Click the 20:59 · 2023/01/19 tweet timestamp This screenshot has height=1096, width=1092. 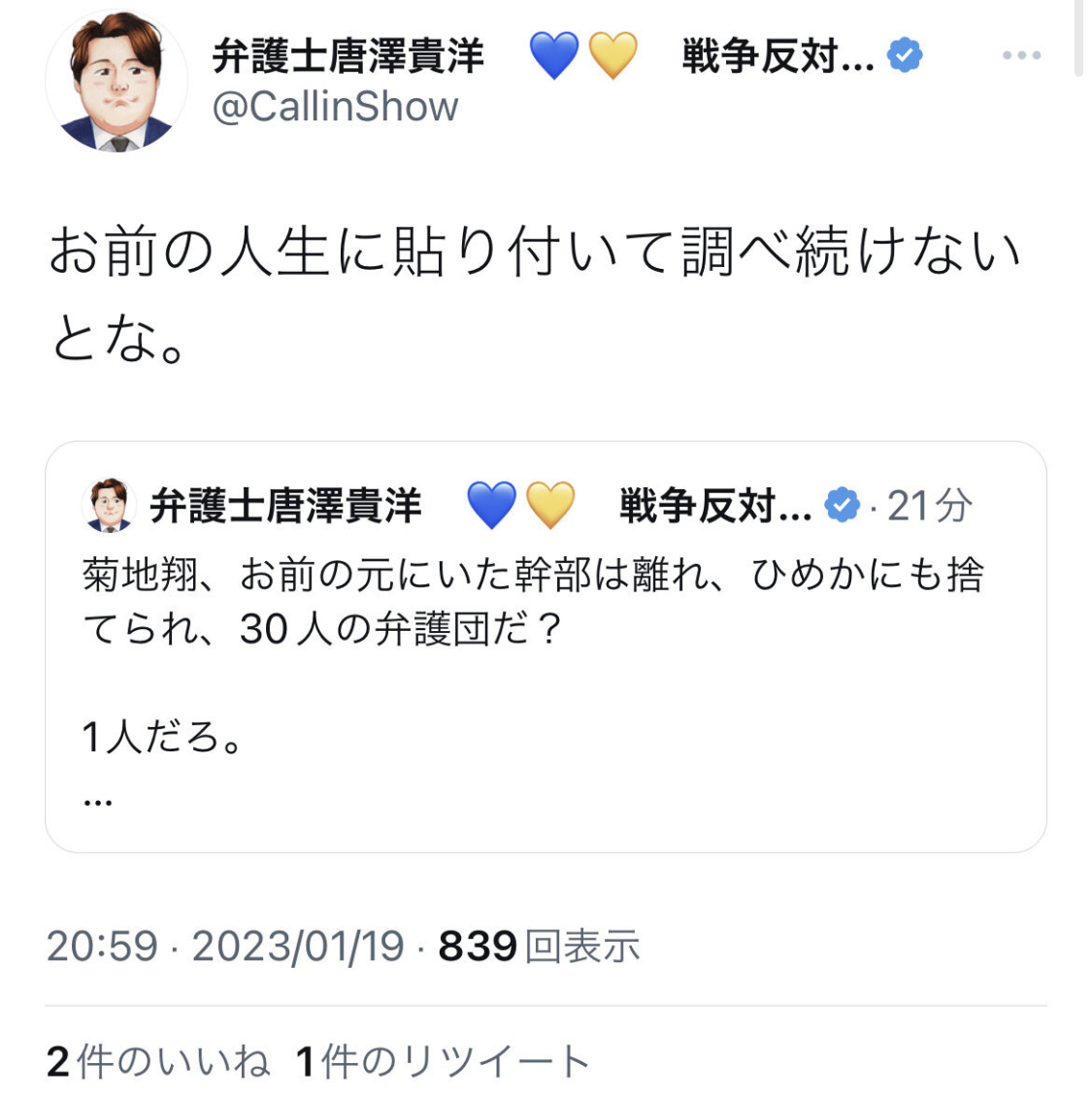pos(225,946)
